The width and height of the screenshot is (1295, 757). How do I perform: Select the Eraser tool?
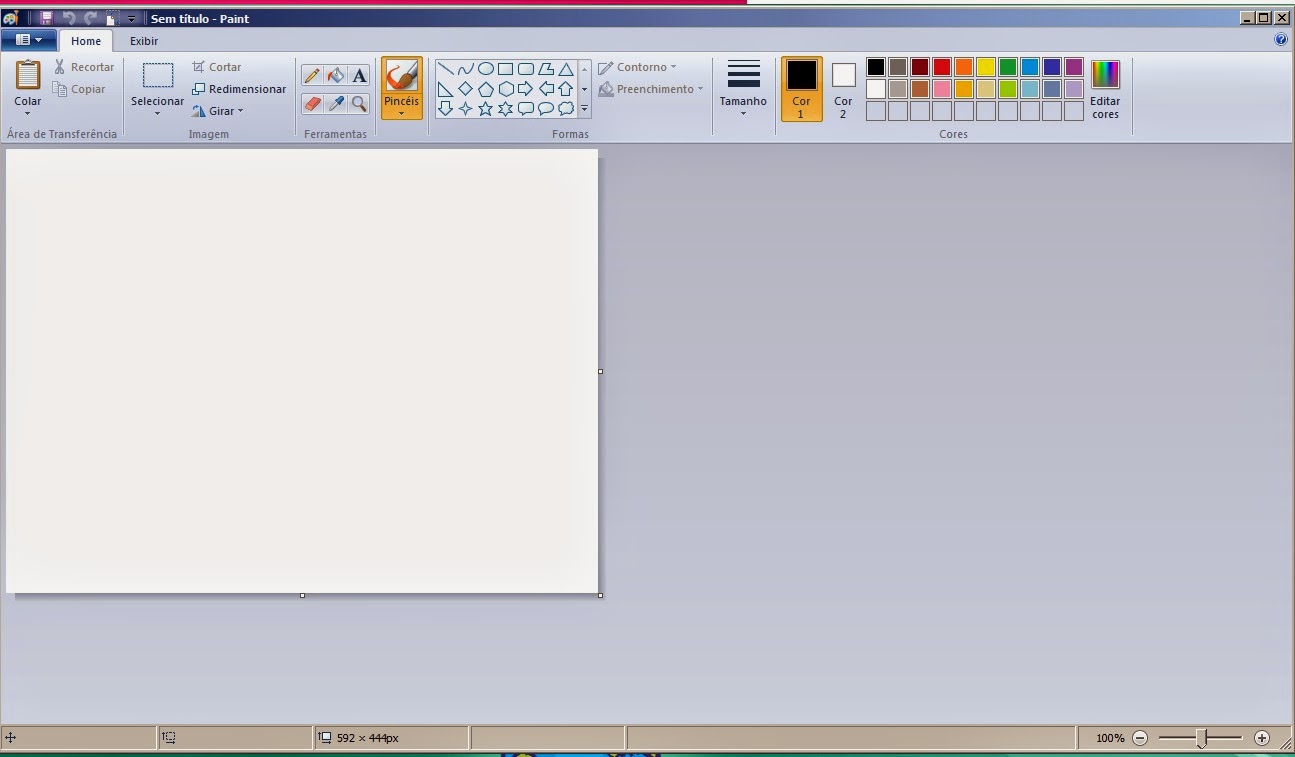coord(313,104)
